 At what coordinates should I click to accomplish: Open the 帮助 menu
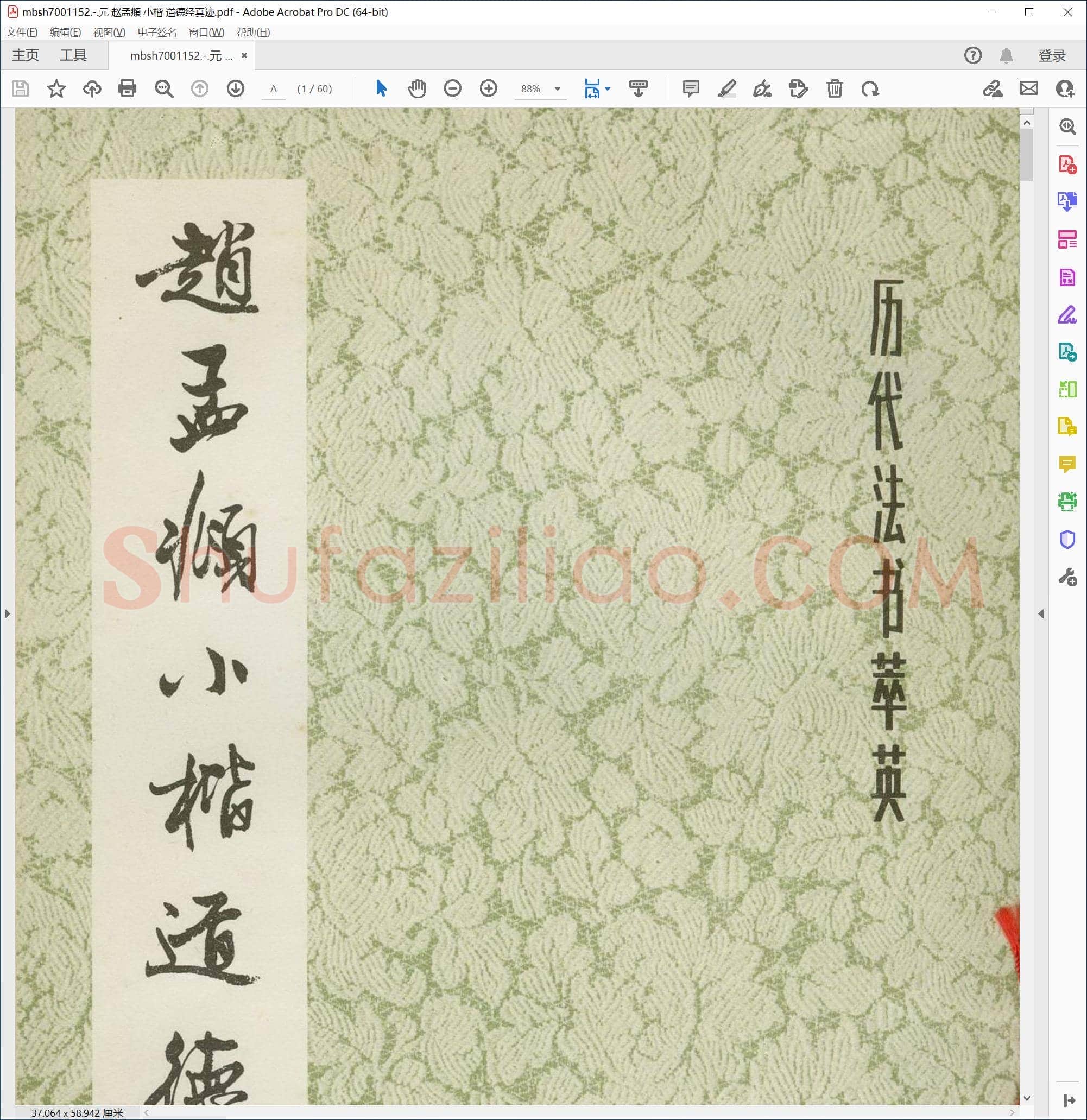(x=253, y=33)
